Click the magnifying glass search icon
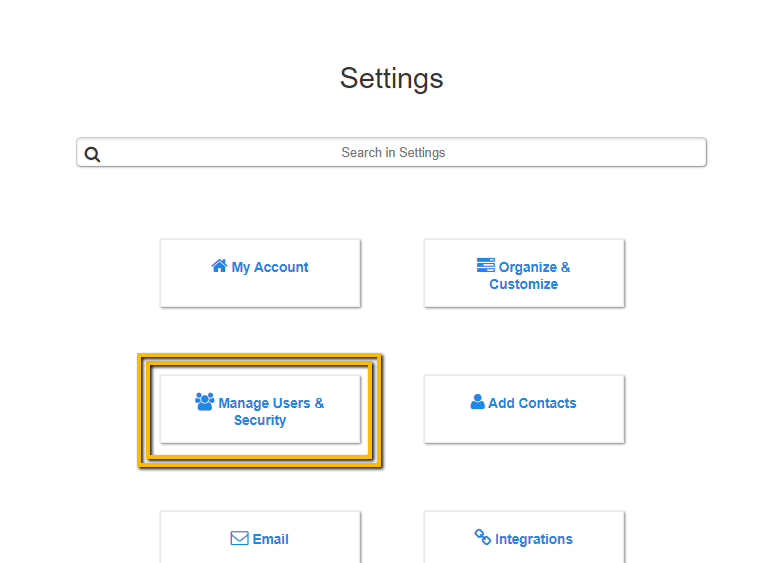Viewport: 762px width, 563px height. point(92,154)
